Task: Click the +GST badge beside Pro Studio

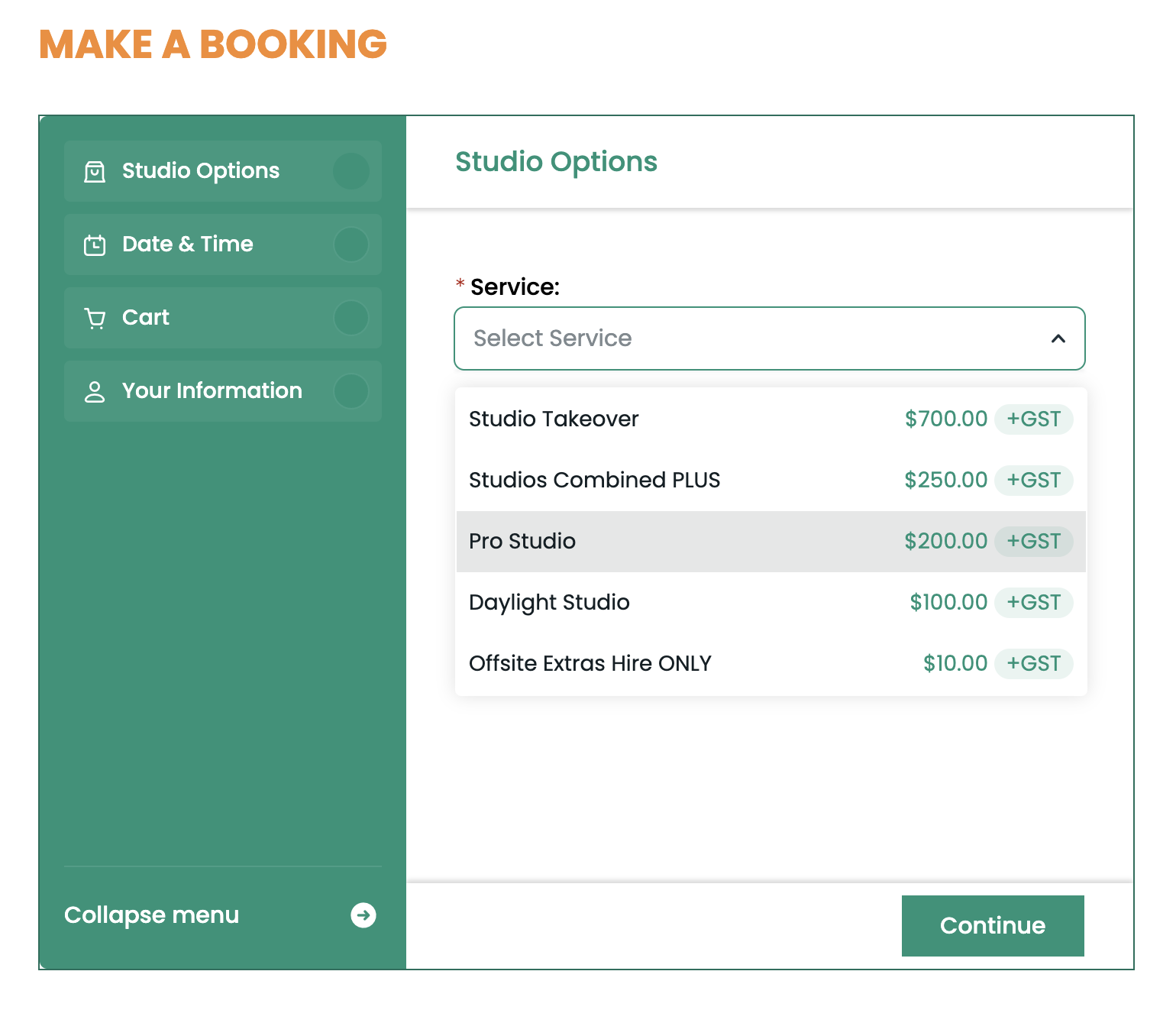Action: 1034,541
